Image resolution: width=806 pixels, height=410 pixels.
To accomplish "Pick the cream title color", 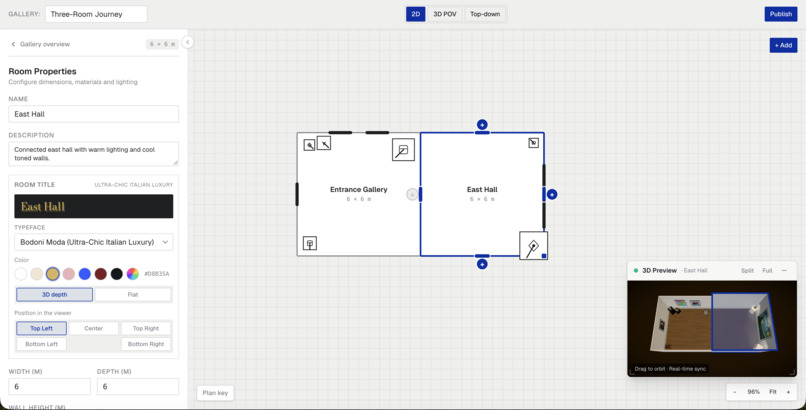I will (x=36, y=274).
